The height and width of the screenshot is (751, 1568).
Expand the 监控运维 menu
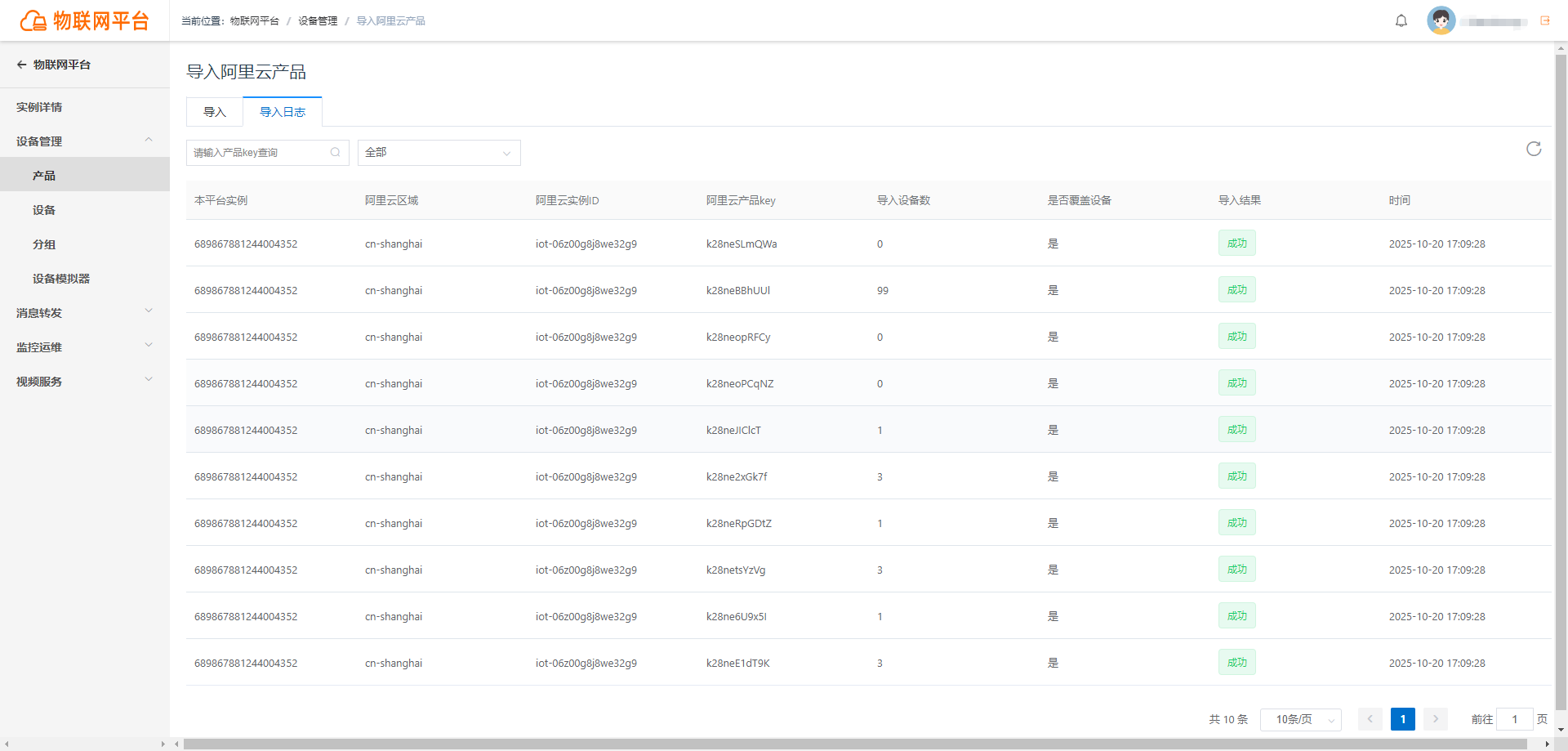click(x=85, y=347)
